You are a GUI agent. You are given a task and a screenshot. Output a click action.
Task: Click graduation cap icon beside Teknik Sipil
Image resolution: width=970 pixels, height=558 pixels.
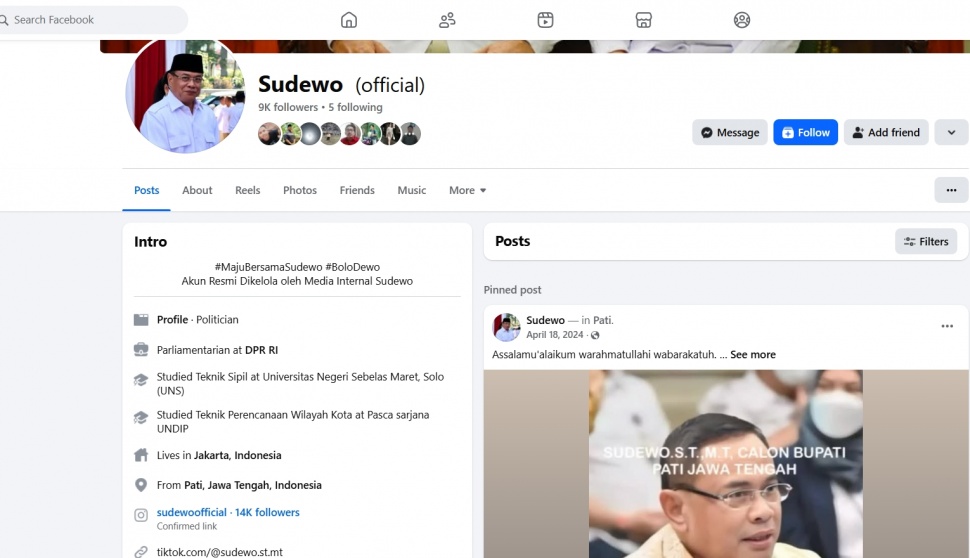click(141, 380)
